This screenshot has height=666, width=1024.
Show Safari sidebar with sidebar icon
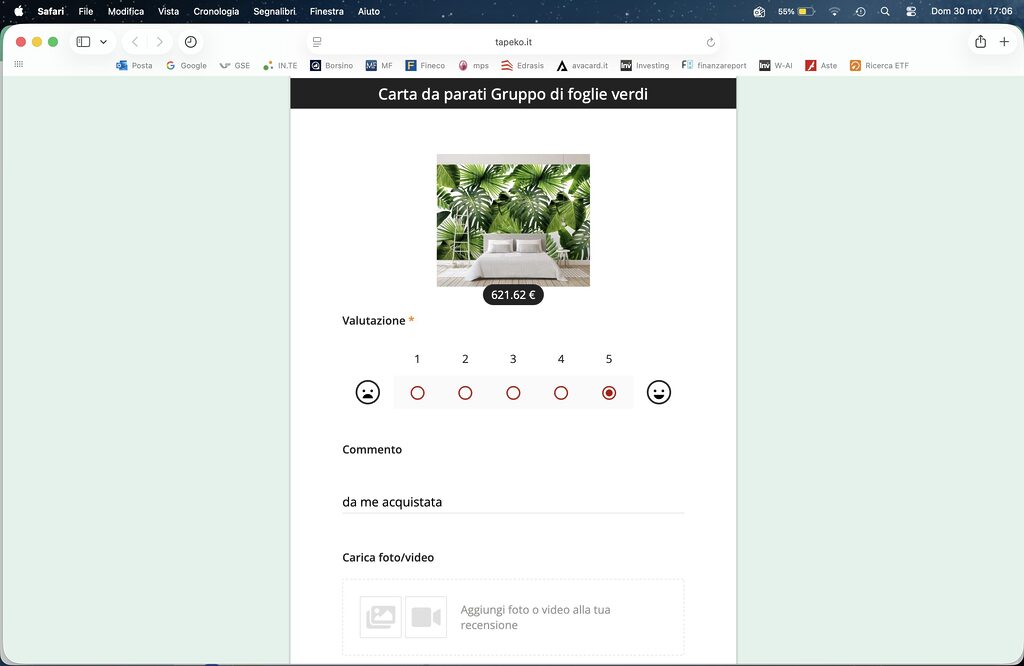click(83, 42)
